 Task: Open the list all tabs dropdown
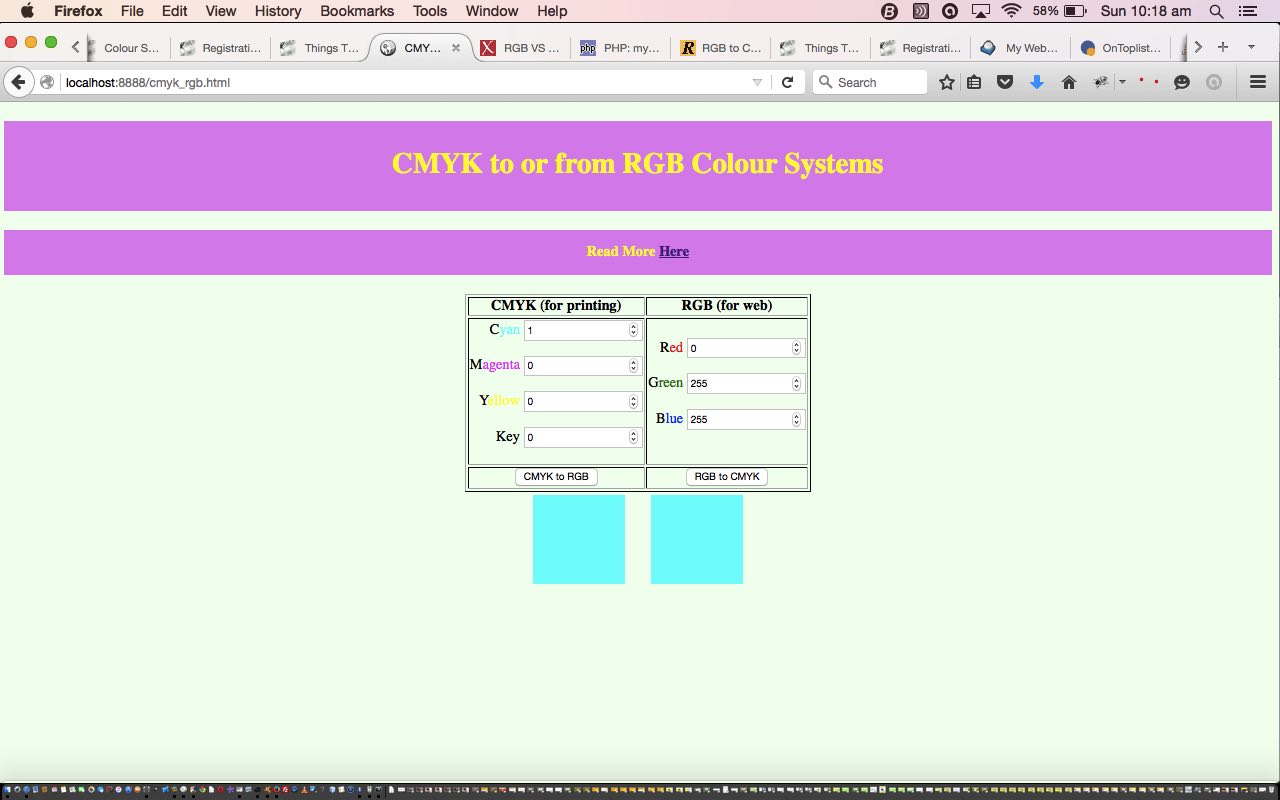(x=1251, y=47)
